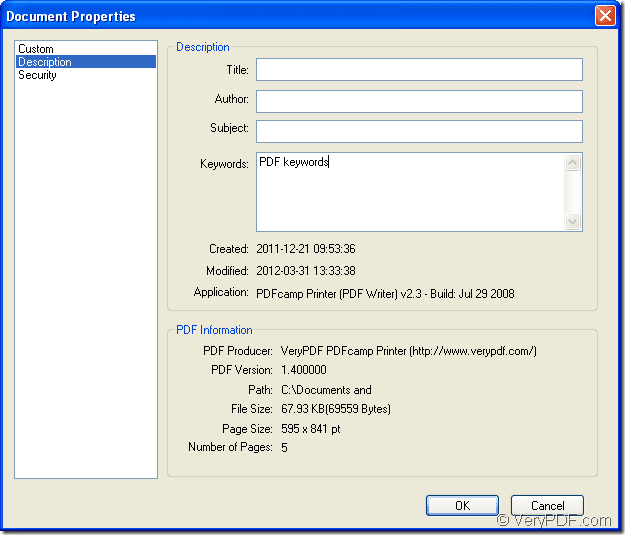Image resolution: width=625 pixels, height=535 pixels.
Task: Click into the Title input field
Action: 419,70
